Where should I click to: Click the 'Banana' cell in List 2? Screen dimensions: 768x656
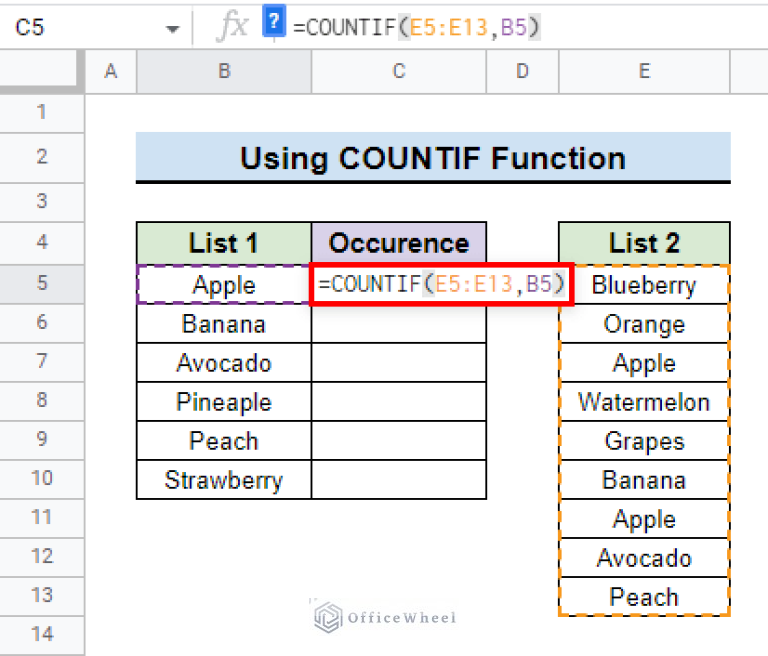click(x=644, y=480)
